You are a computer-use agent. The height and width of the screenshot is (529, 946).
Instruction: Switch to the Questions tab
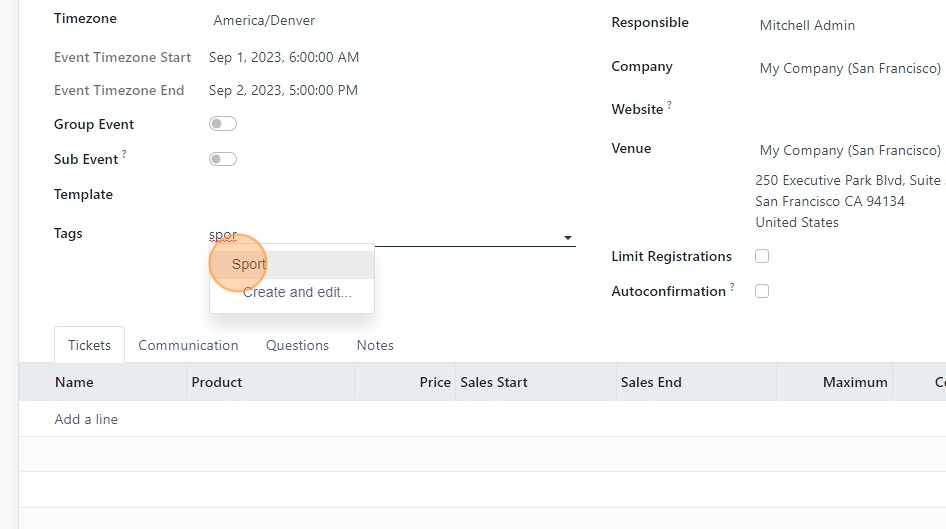point(297,345)
